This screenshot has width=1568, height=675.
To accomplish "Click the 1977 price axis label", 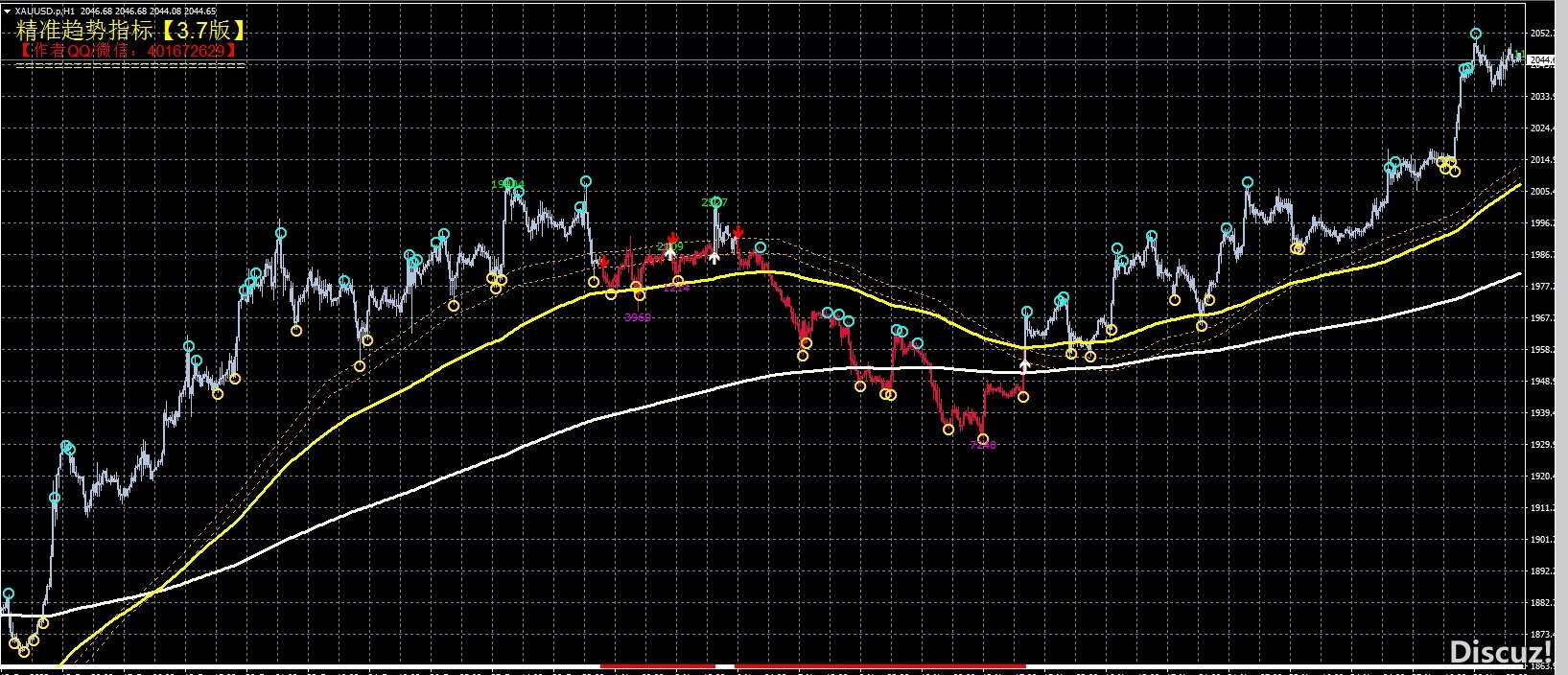I will (x=1541, y=287).
